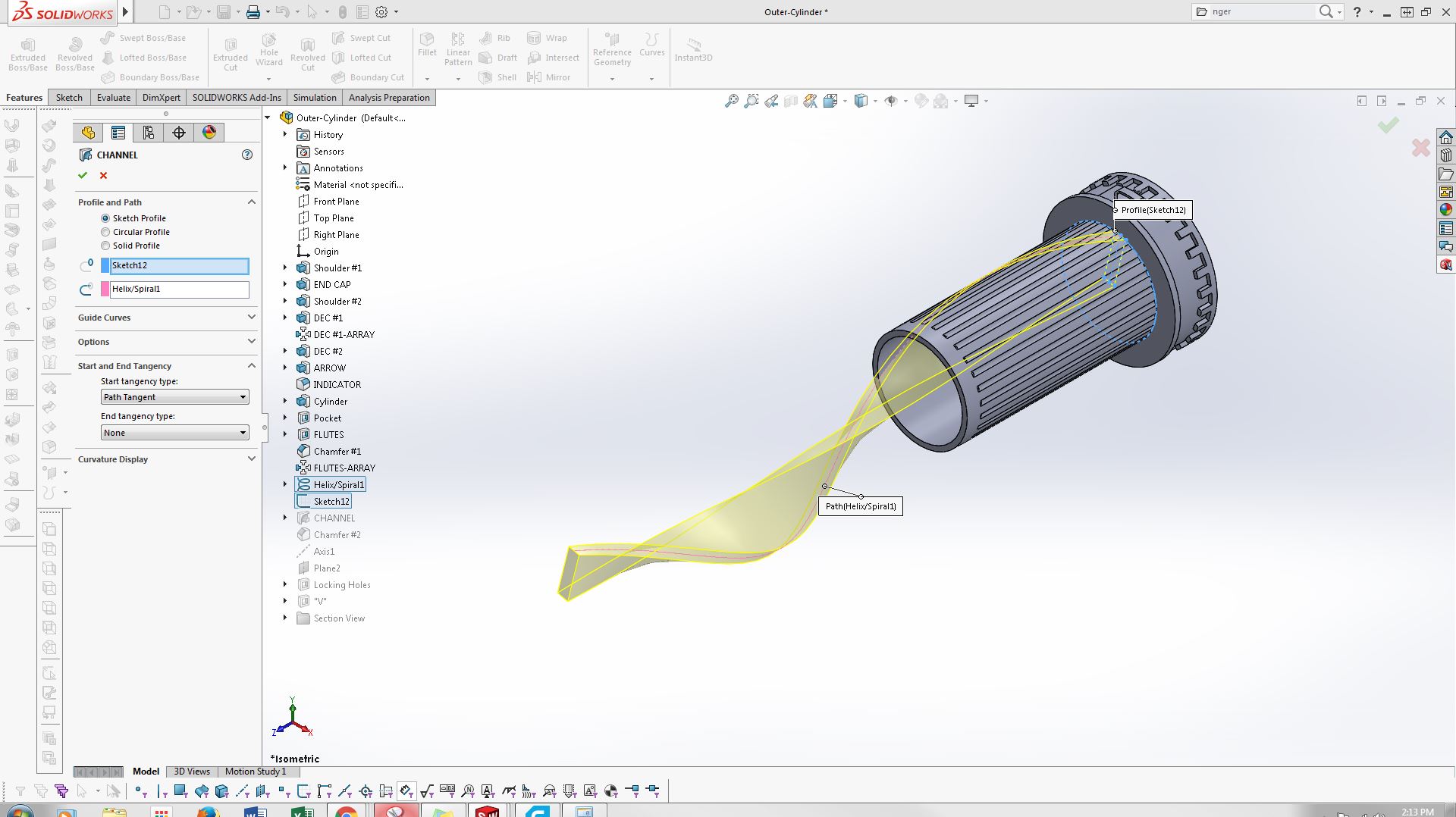1456x817 pixels.
Task: Click the Sketch12 profile selection field
Action: click(179, 266)
